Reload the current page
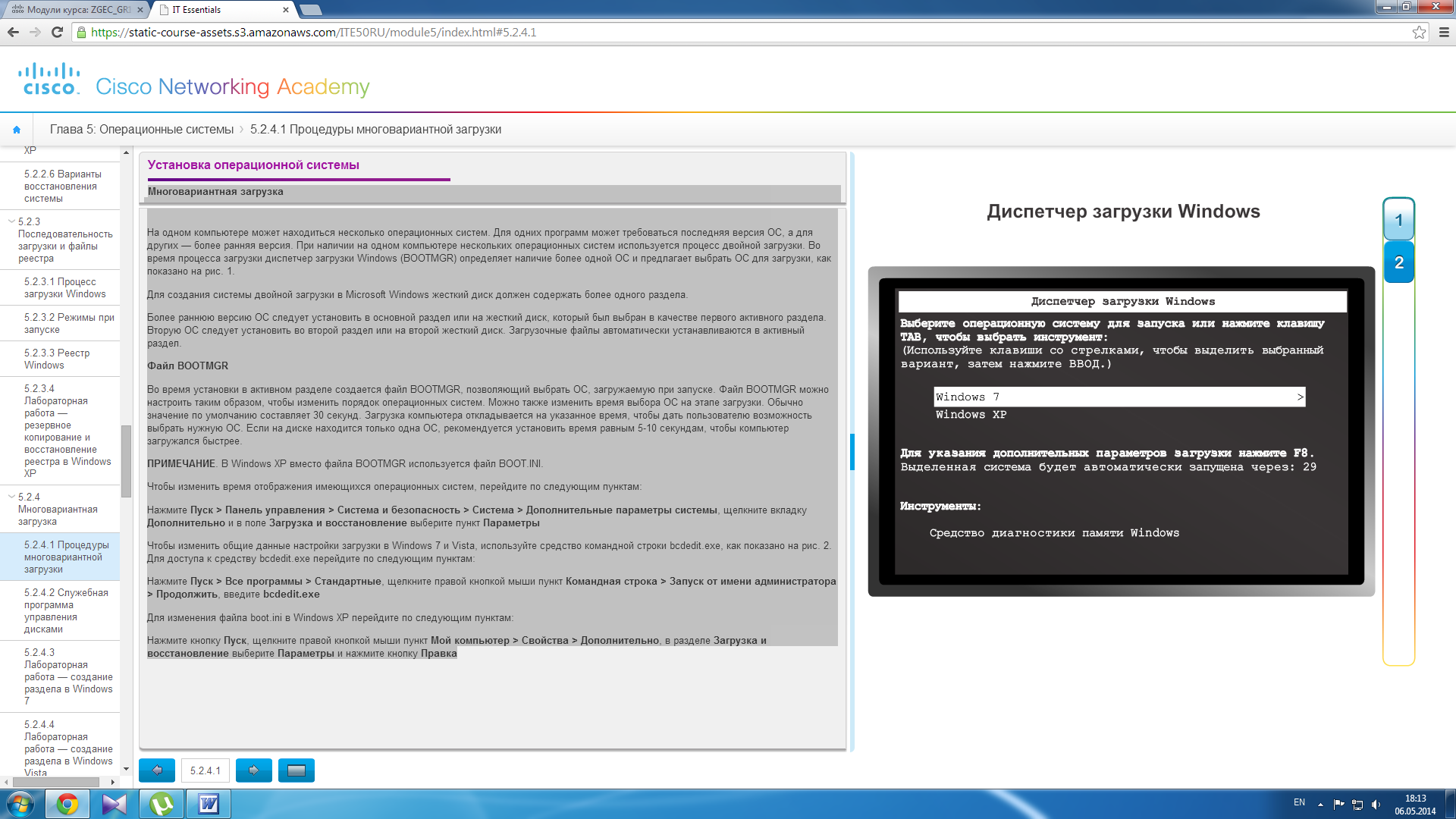This screenshot has width=1456, height=819. 57,32
